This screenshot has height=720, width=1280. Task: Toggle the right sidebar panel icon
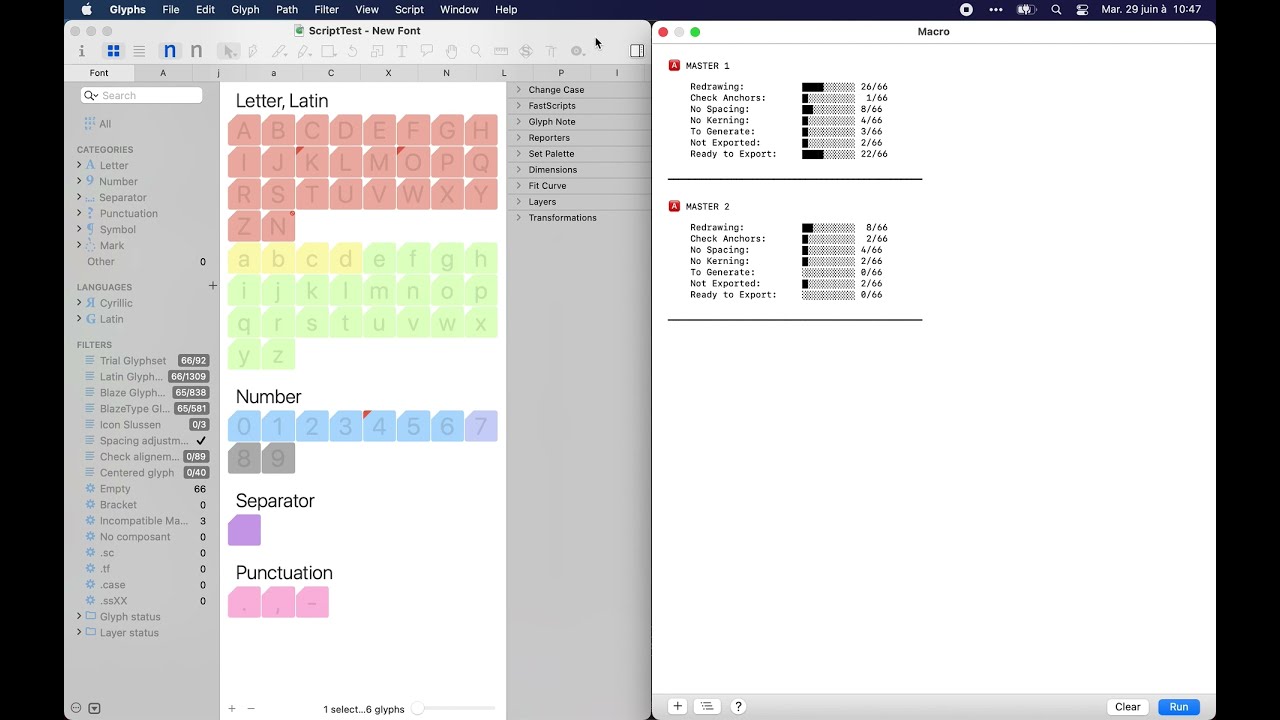coord(637,51)
